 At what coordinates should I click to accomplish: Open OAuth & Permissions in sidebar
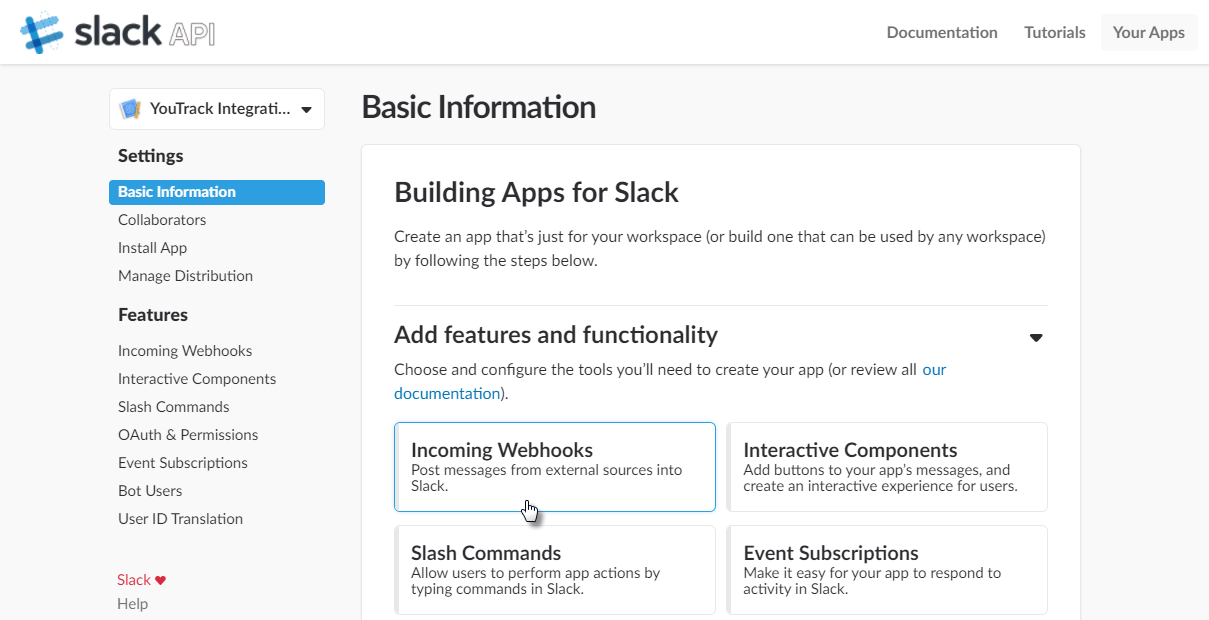pyautogui.click(x=188, y=435)
